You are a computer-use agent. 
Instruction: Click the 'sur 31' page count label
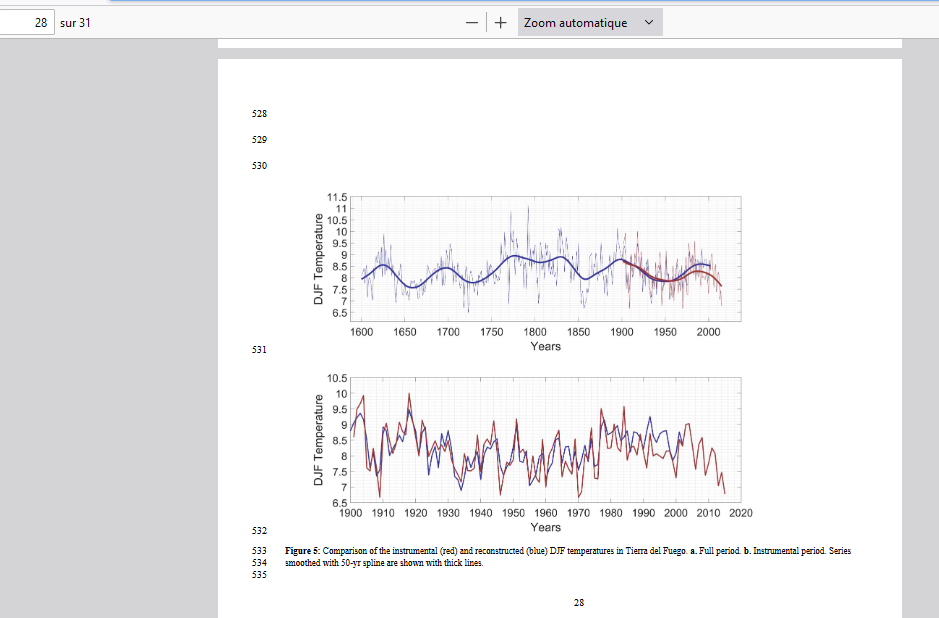tap(75, 22)
